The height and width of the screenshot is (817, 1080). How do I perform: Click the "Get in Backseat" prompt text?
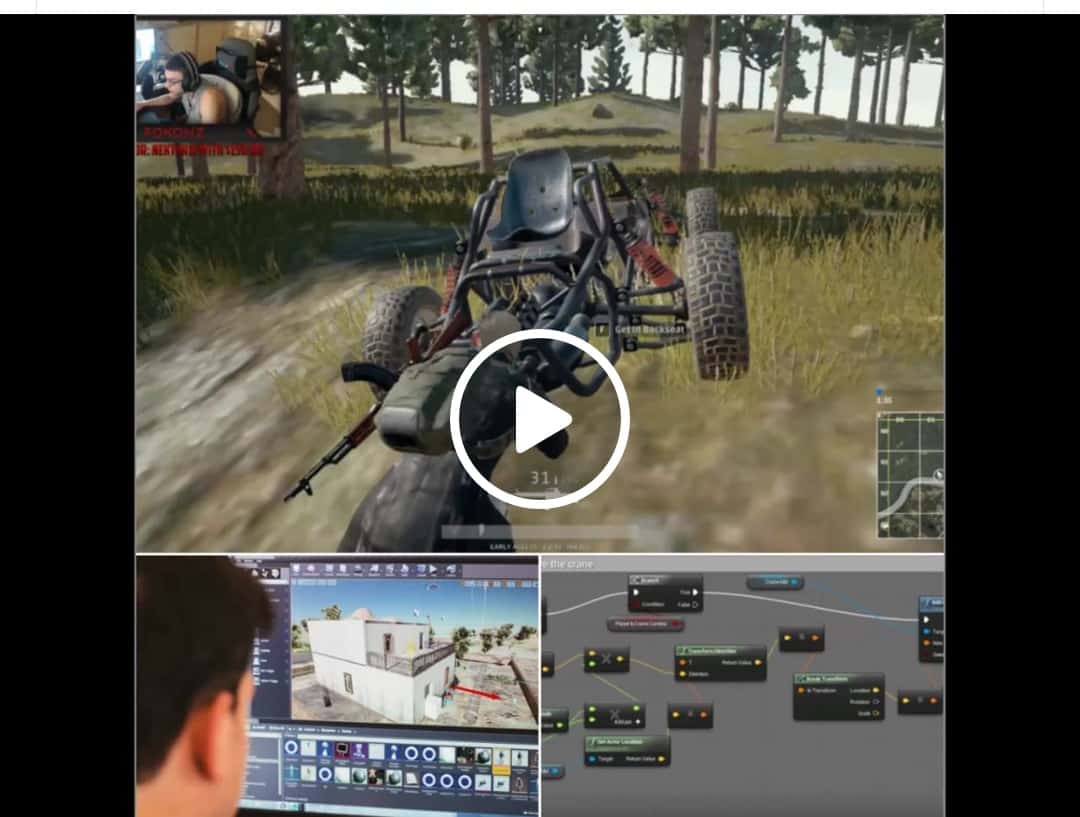point(650,329)
